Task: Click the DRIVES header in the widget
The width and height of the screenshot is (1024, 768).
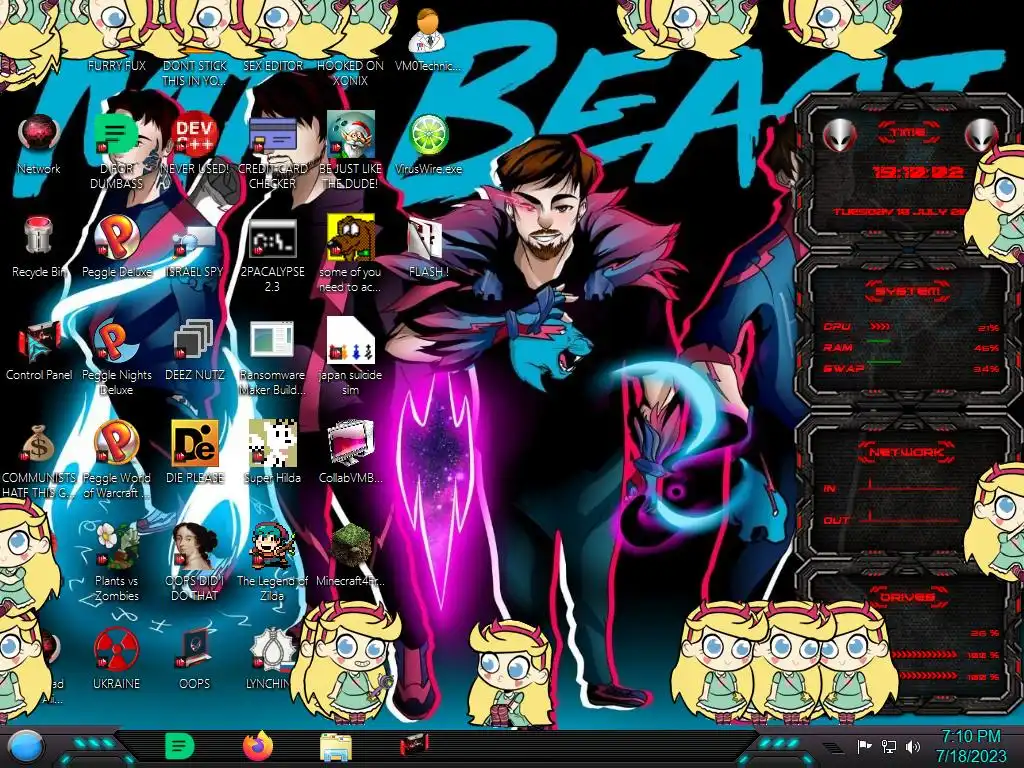Action: tap(906, 597)
